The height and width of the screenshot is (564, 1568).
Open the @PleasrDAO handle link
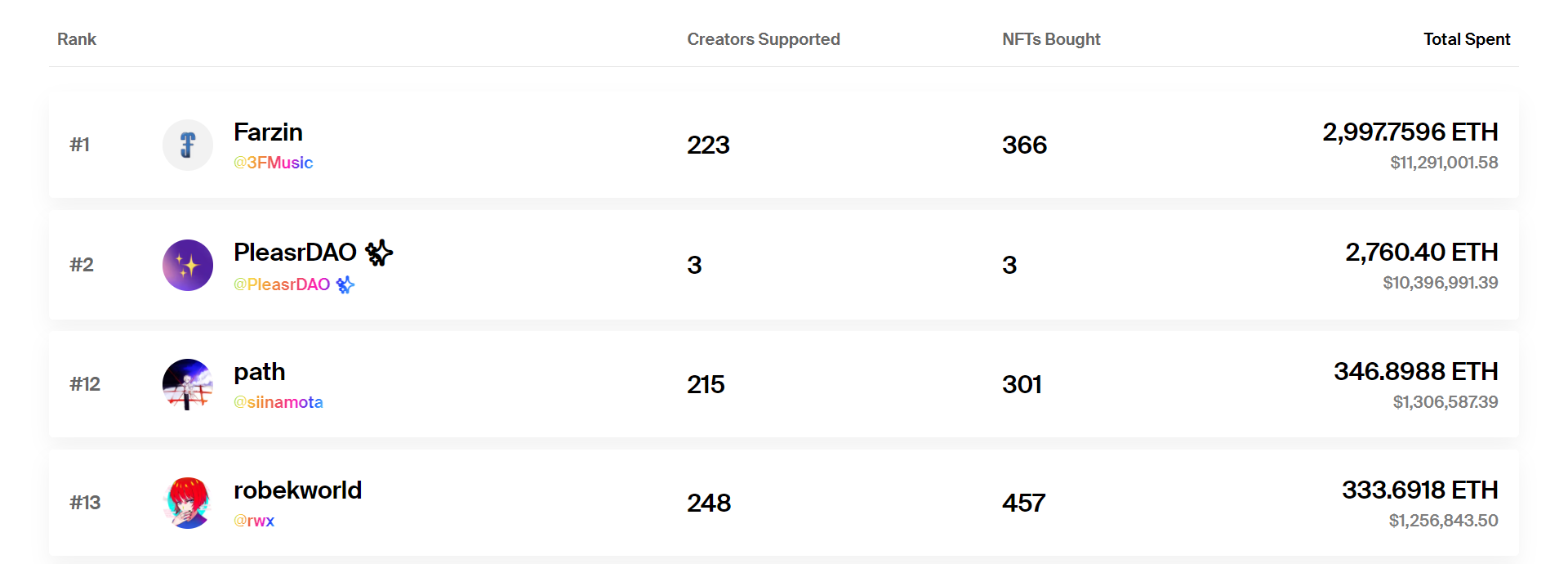[282, 284]
